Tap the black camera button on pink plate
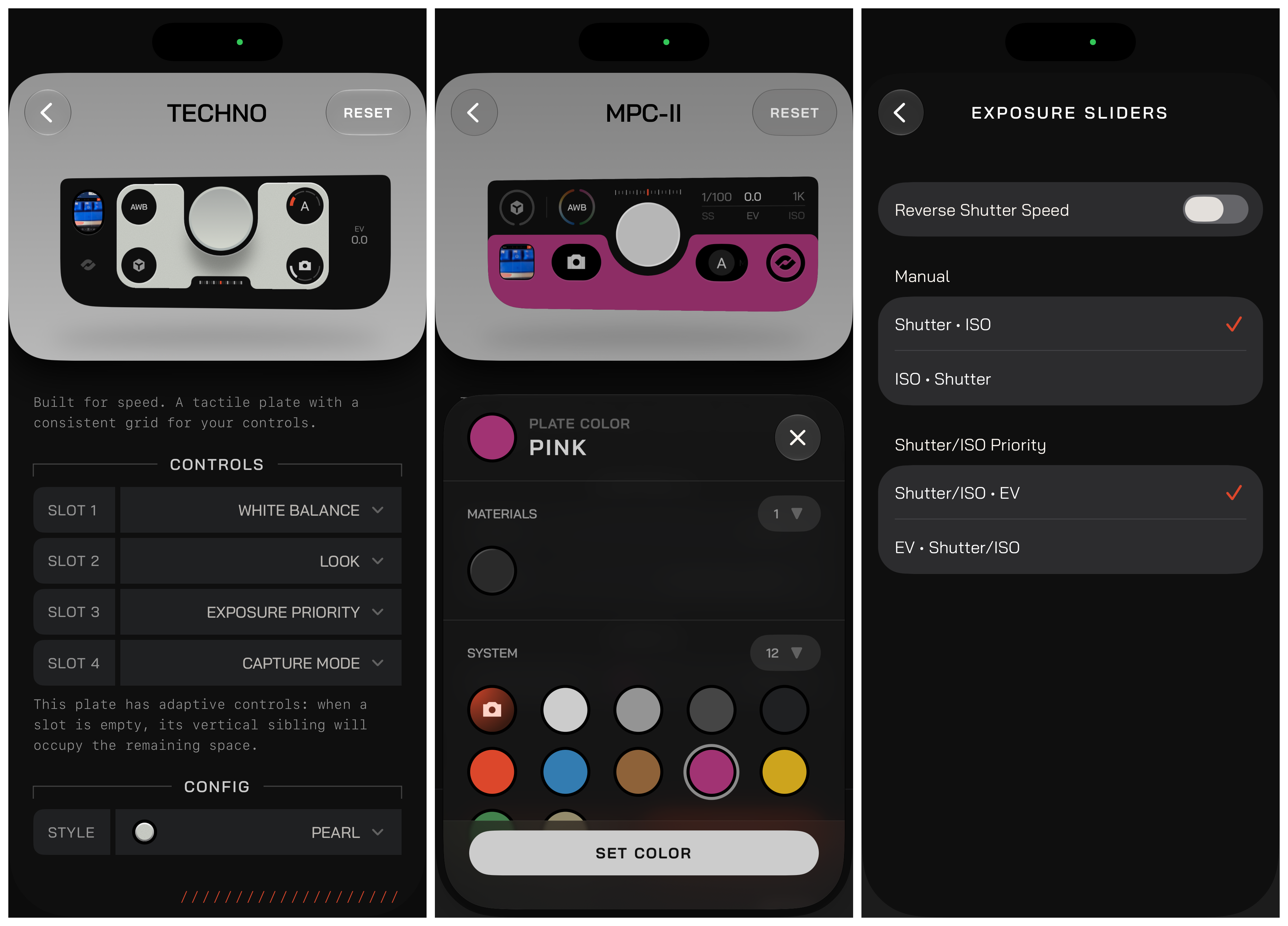Screen dimensions: 1288x926 pos(576,262)
